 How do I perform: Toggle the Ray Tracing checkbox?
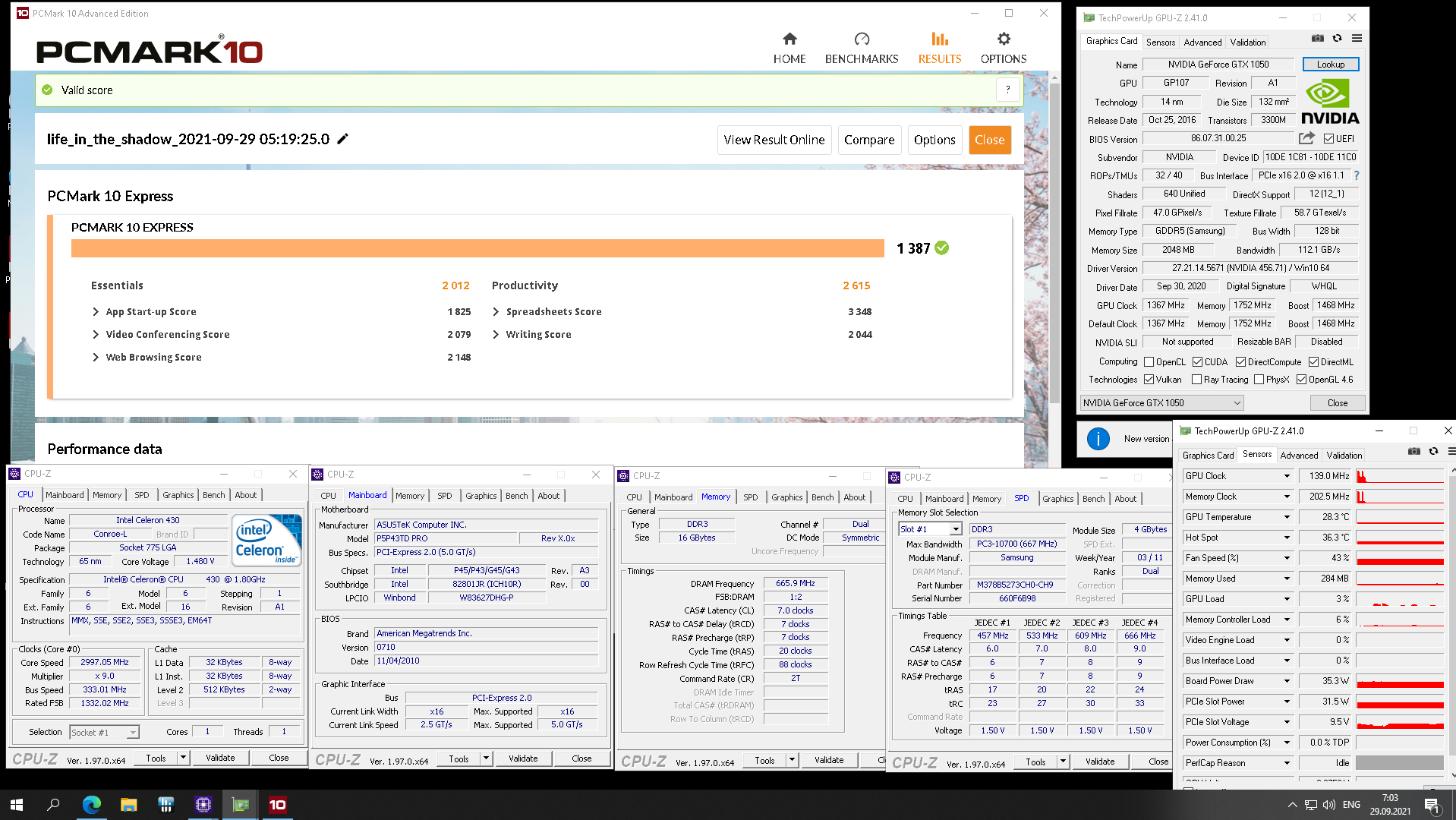pyautogui.click(x=1197, y=380)
